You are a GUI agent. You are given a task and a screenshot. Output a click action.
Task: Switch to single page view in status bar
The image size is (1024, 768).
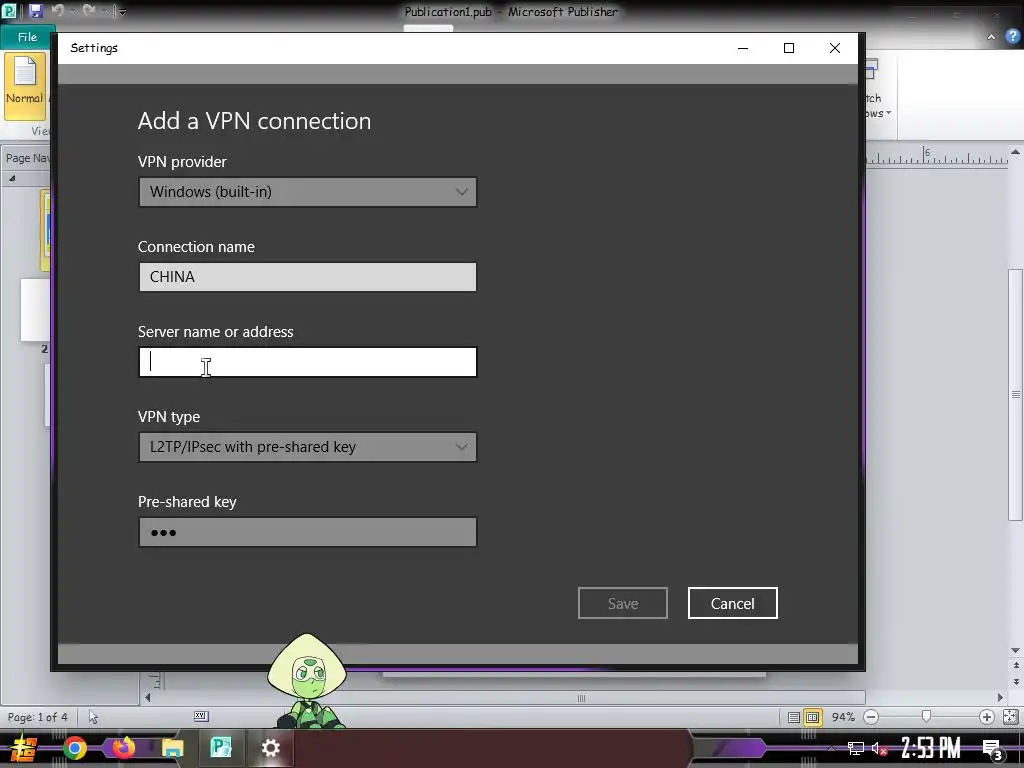(x=793, y=717)
